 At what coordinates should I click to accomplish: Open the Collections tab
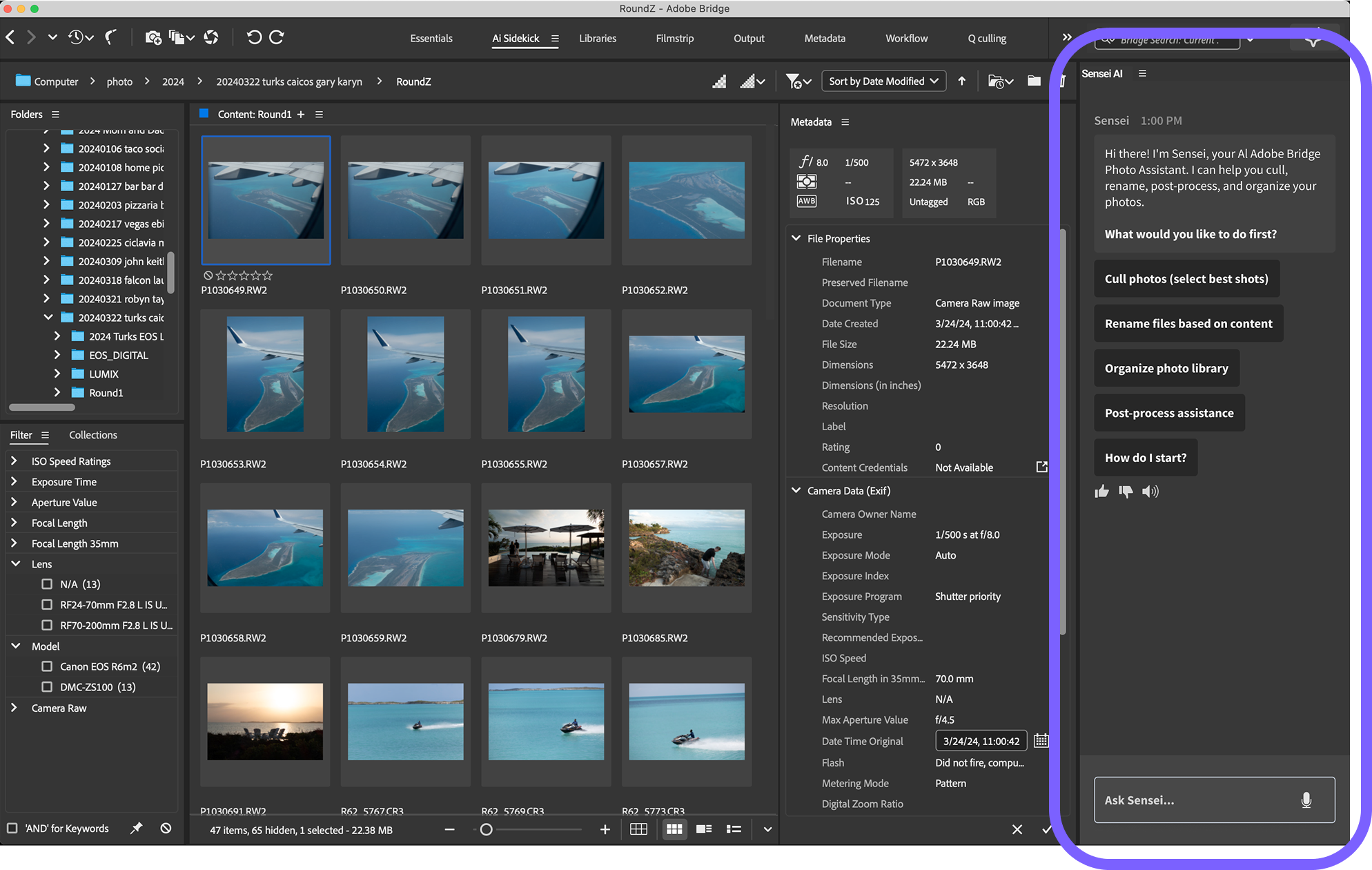[92, 435]
